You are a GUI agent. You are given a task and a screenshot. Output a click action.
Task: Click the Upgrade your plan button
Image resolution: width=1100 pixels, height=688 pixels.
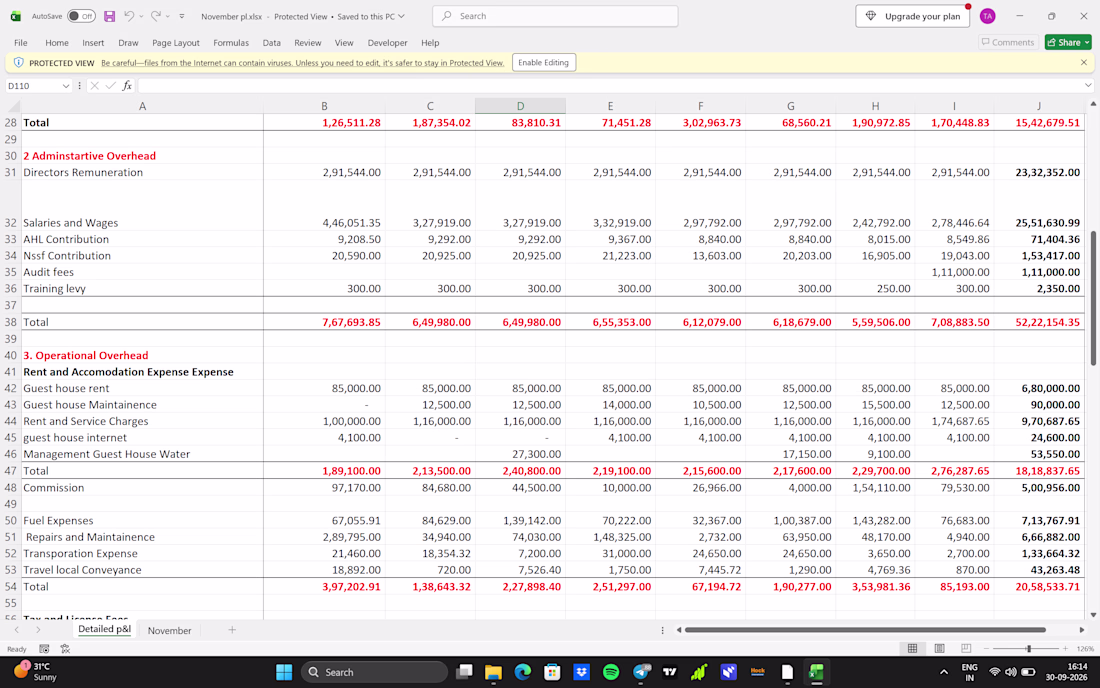913,16
